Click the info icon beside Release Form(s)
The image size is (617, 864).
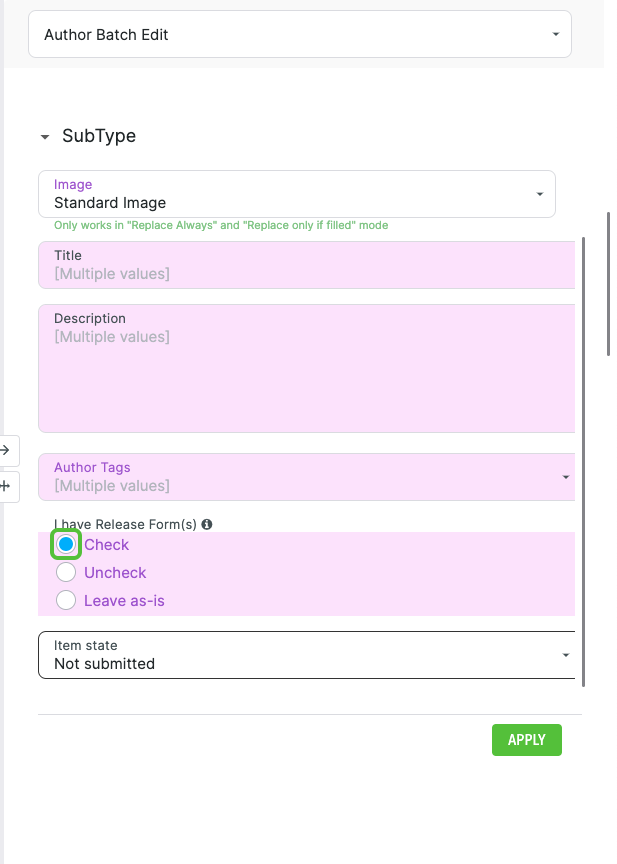click(207, 524)
